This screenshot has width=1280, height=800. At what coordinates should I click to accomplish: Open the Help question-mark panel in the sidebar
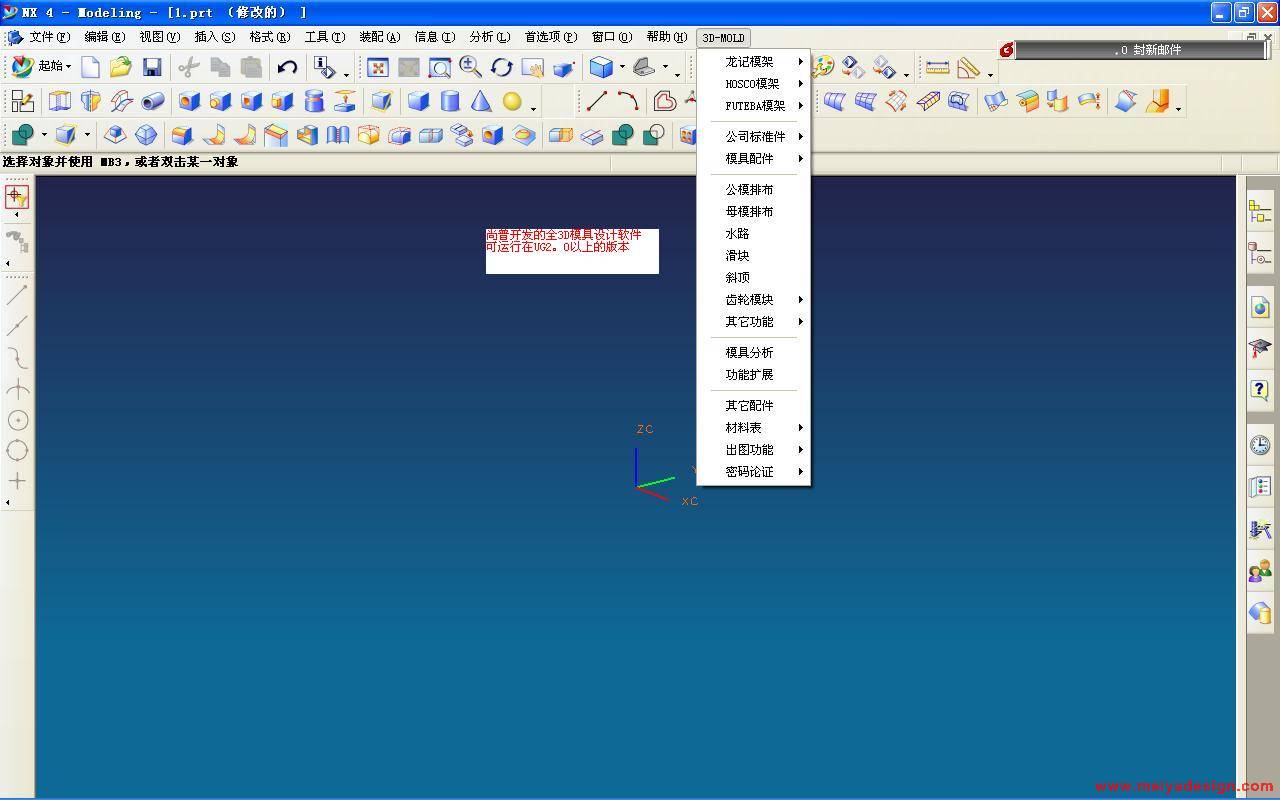[1260, 389]
